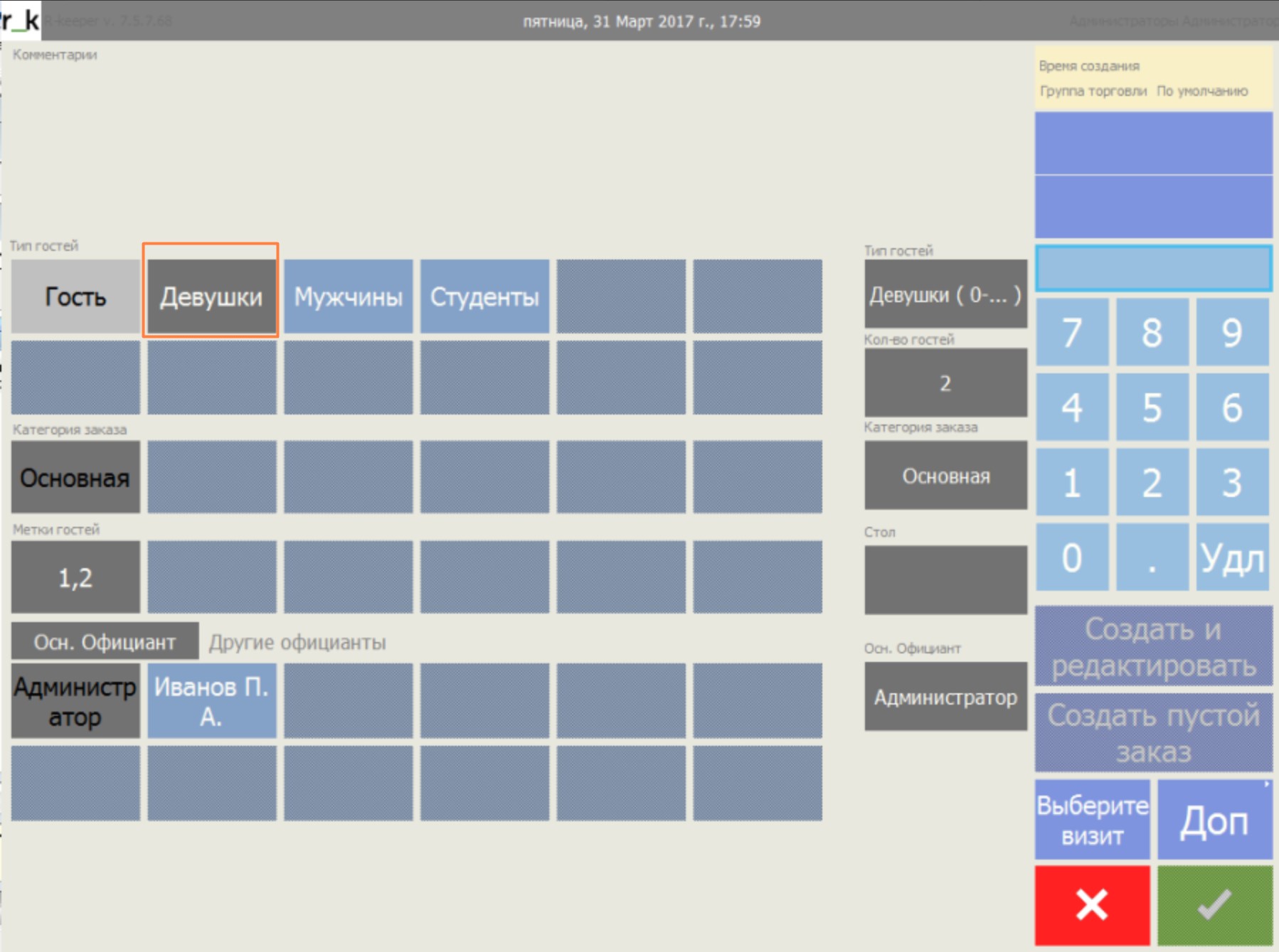Image resolution: width=1279 pixels, height=952 pixels.
Task: Open the empty Стол table field
Action: click(945, 579)
